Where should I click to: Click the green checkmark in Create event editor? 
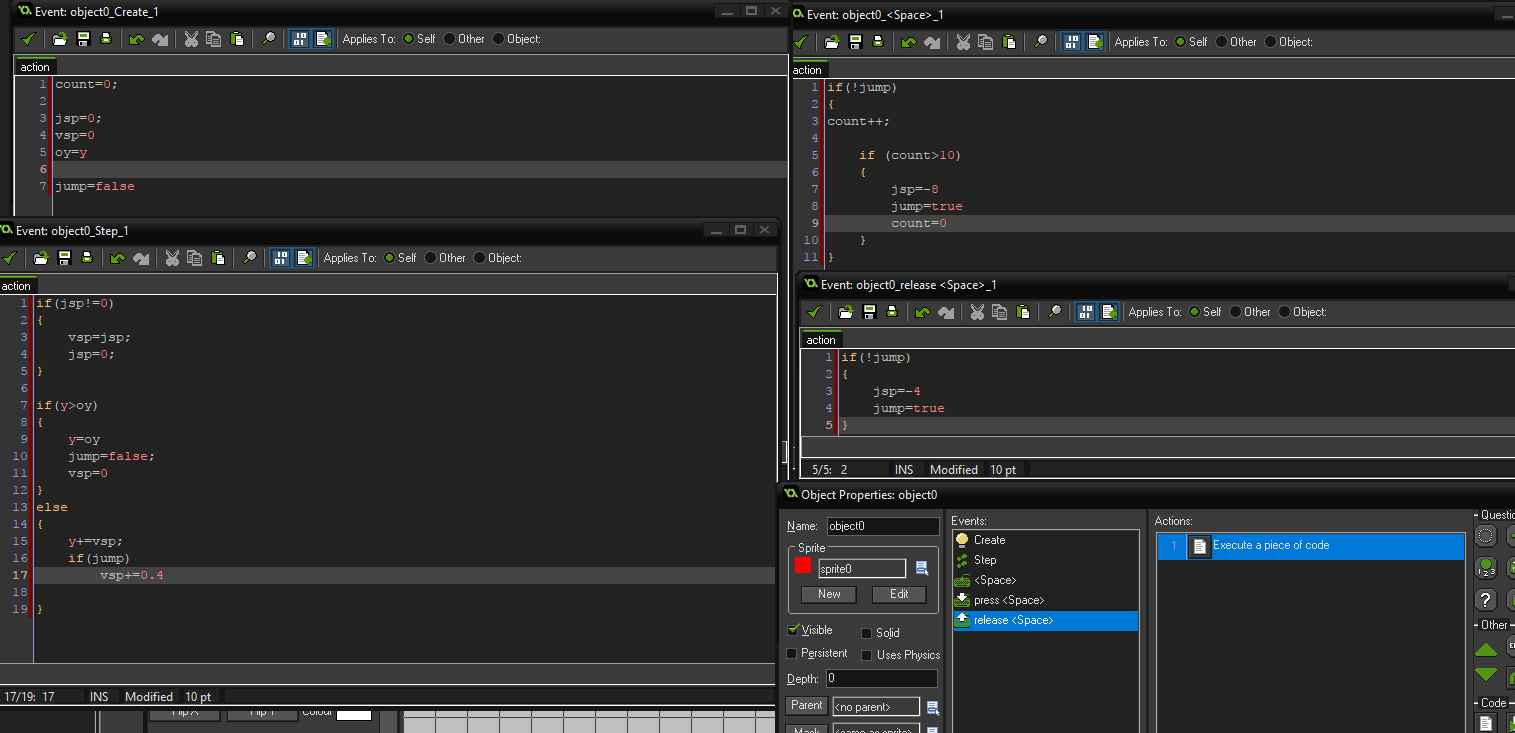pos(29,39)
